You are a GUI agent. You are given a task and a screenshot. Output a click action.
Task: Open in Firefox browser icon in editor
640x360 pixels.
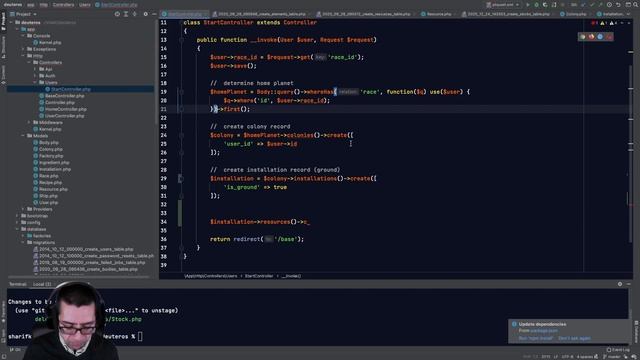[591, 37]
